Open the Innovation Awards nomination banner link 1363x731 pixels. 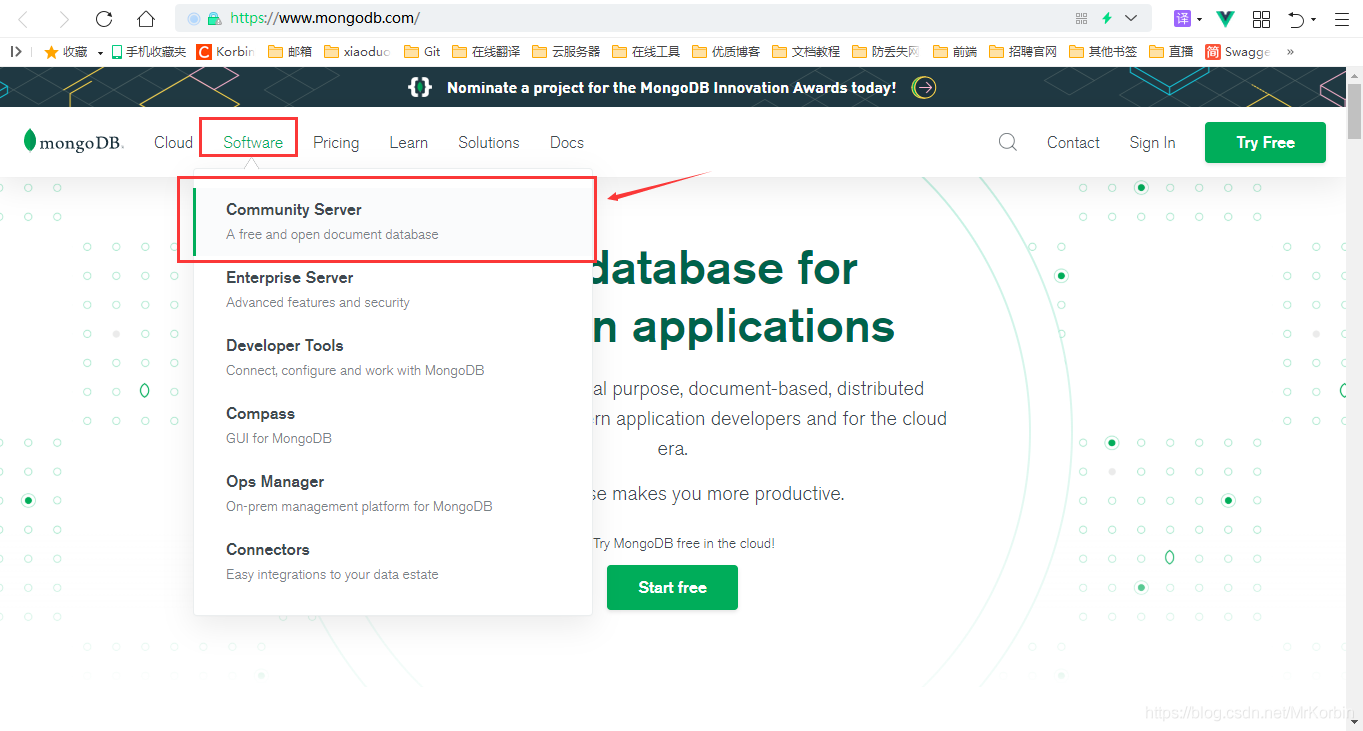(x=671, y=88)
